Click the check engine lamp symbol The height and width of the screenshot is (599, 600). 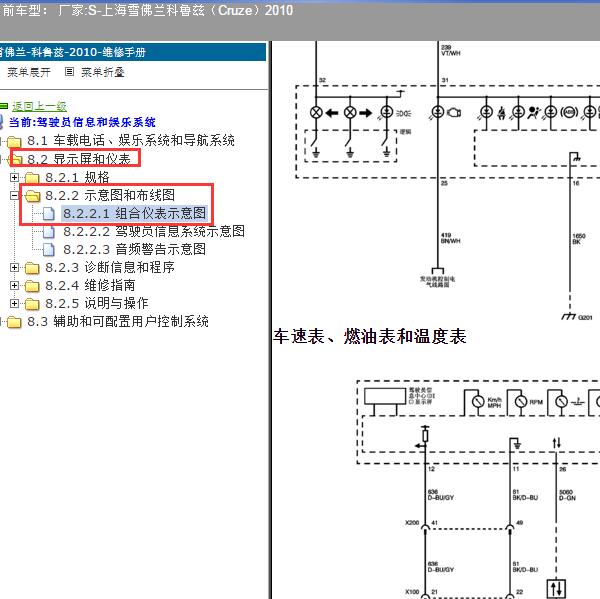pos(454,113)
